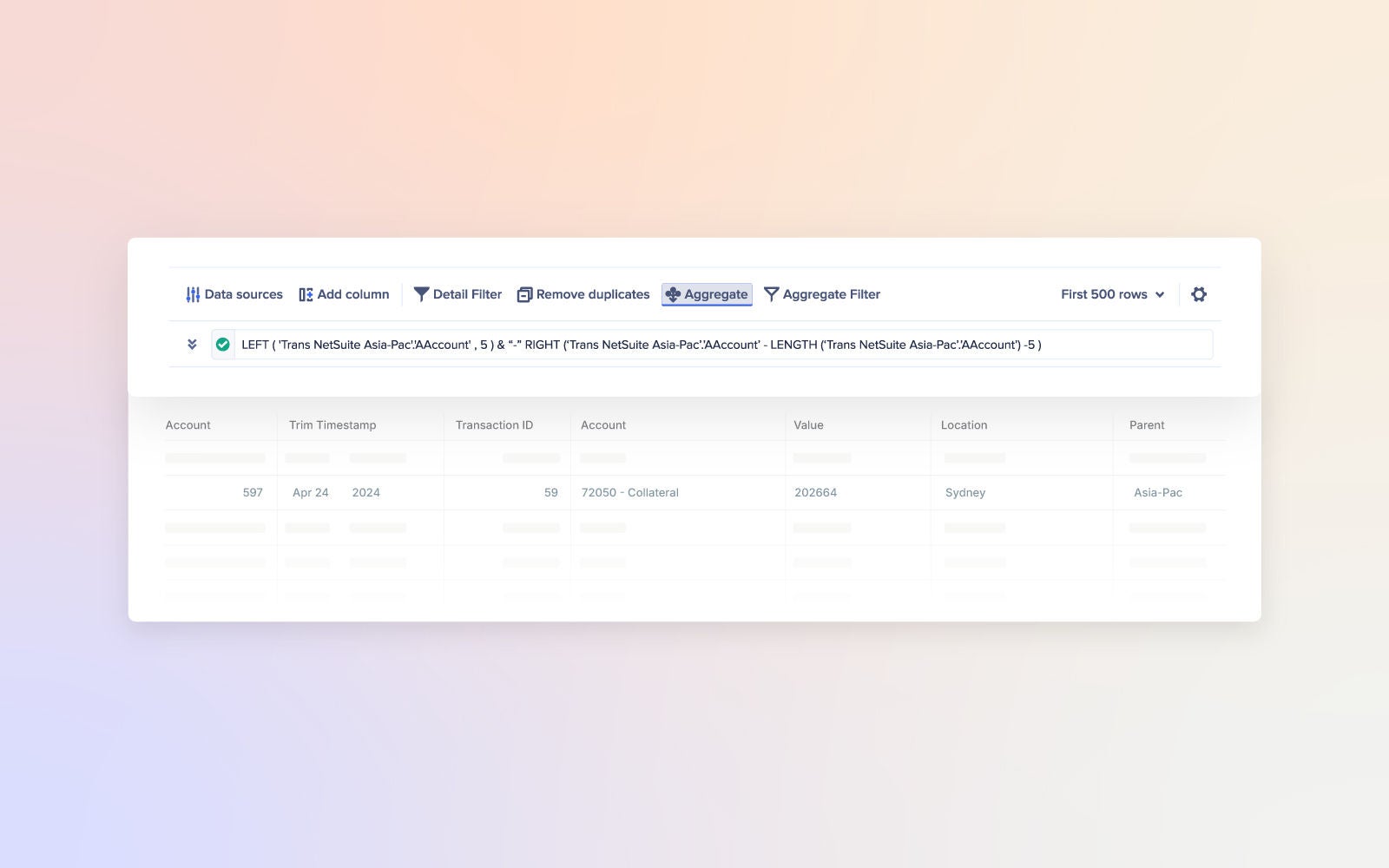Click the chevron next to First 500 rows
The height and width of the screenshot is (868, 1389).
(1160, 294)
